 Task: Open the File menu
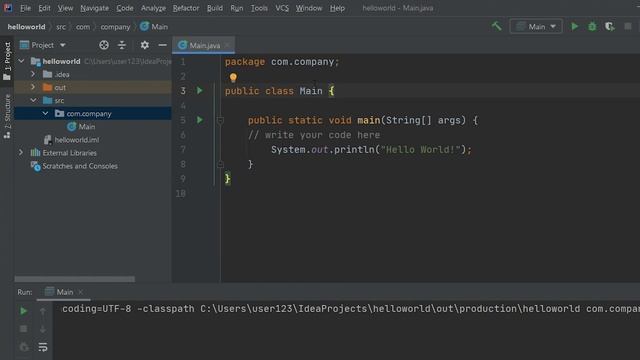point(25,8)
